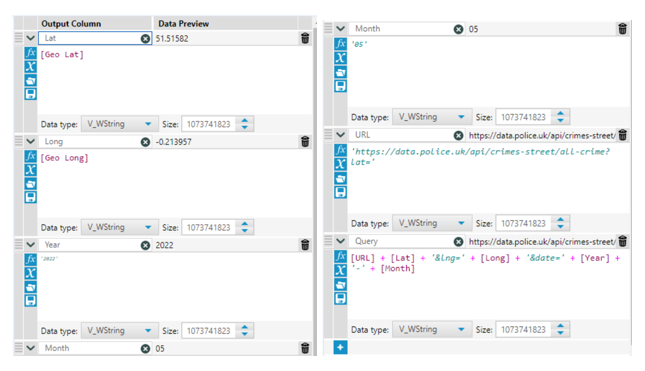Delete the Query output column
The height and width of the screenshot is (371, 645).
point(622,241)
